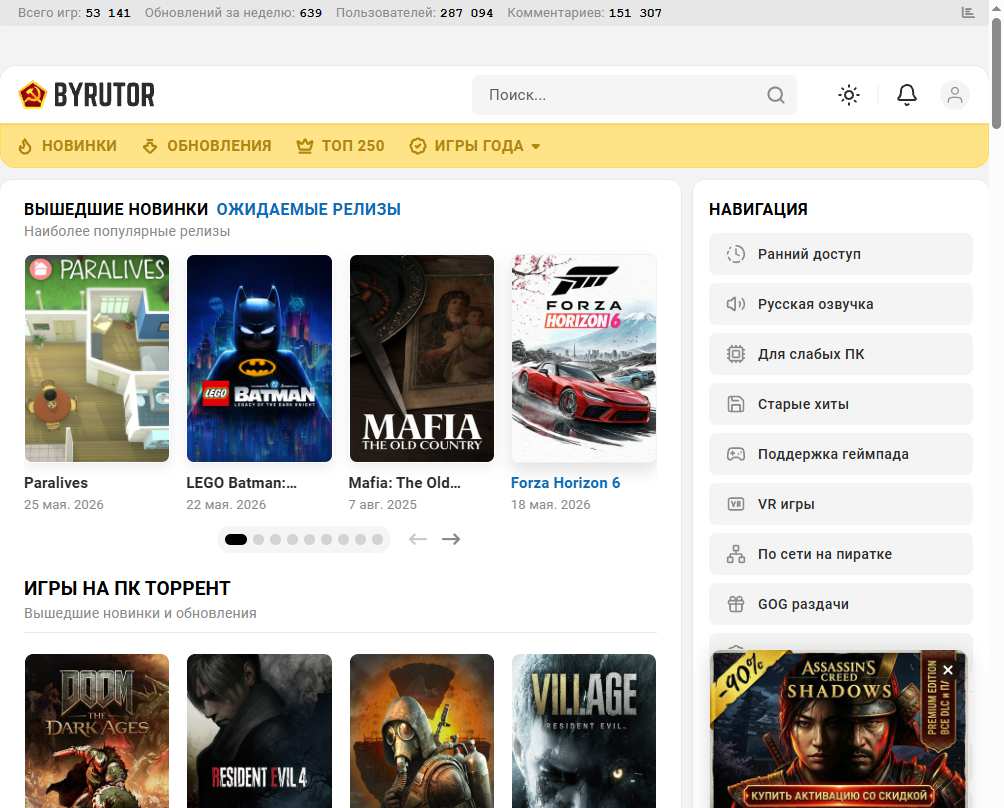Click the crown icon for Топ 250

click(x=305, y=146)
